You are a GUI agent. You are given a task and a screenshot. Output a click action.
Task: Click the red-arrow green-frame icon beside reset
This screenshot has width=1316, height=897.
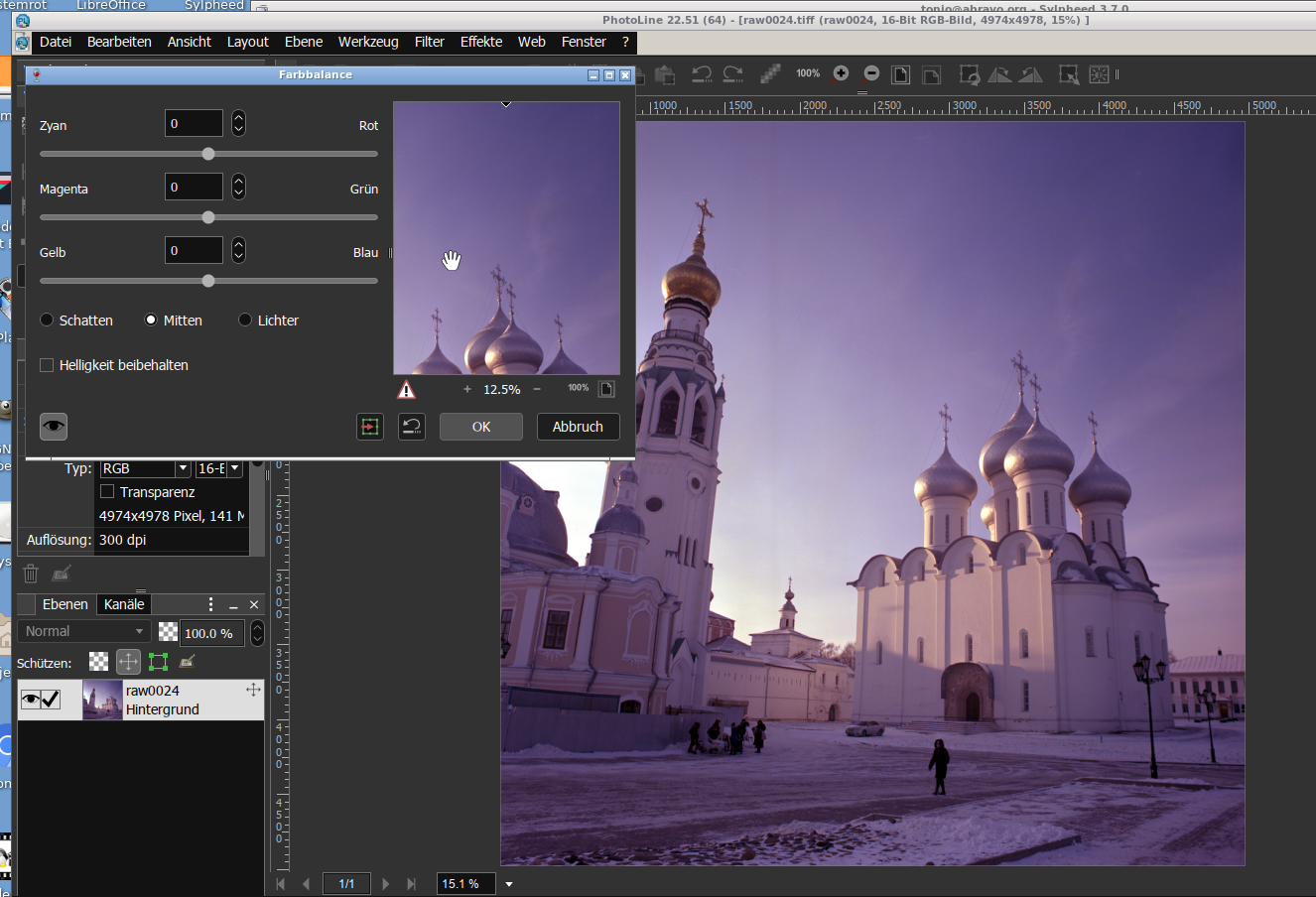tap(370, 427)
